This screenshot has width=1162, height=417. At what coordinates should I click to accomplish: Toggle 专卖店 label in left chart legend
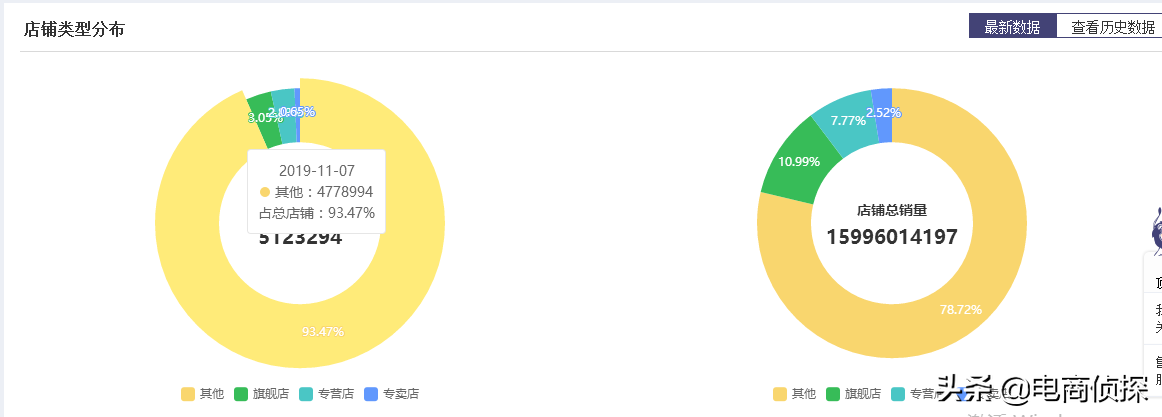(x=401, y=394)
